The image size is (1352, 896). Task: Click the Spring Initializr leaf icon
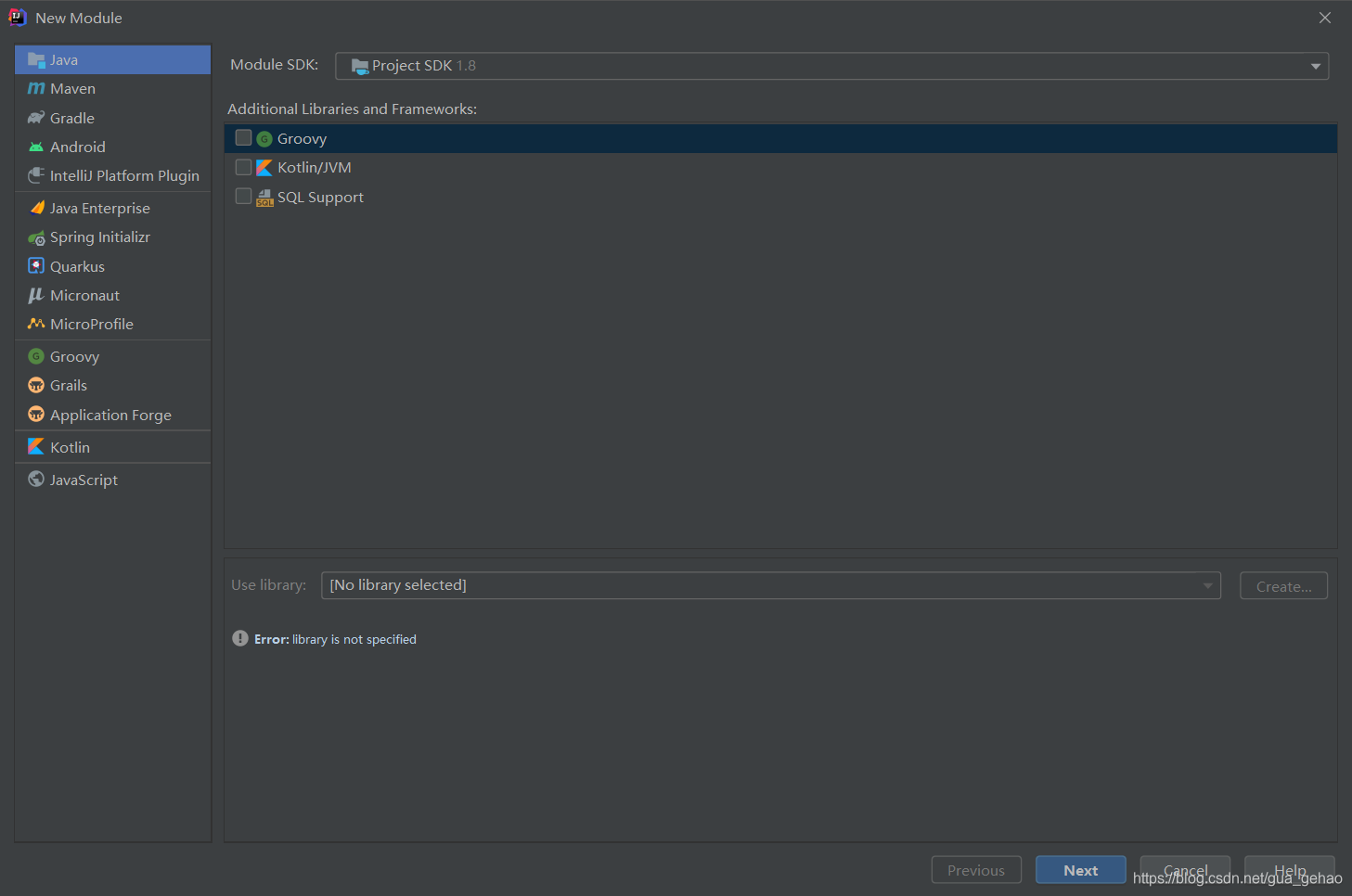(x=36, y=237)
